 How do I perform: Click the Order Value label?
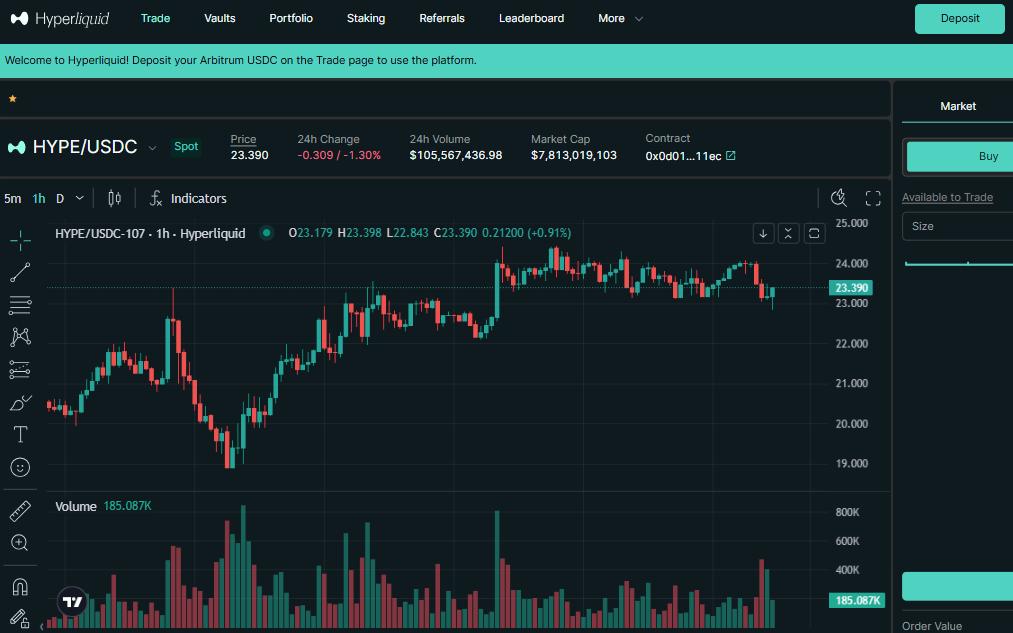[932, 626]
